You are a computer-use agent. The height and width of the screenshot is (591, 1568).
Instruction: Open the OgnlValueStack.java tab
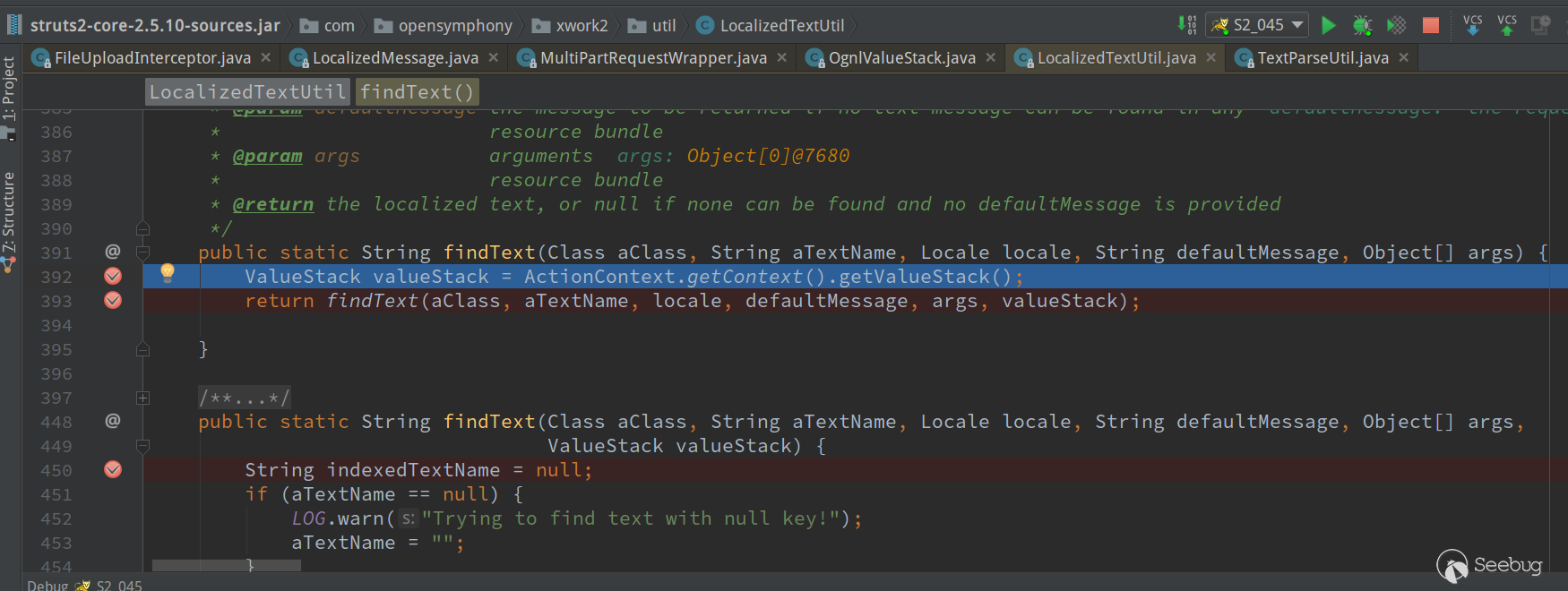coord(902,58)
